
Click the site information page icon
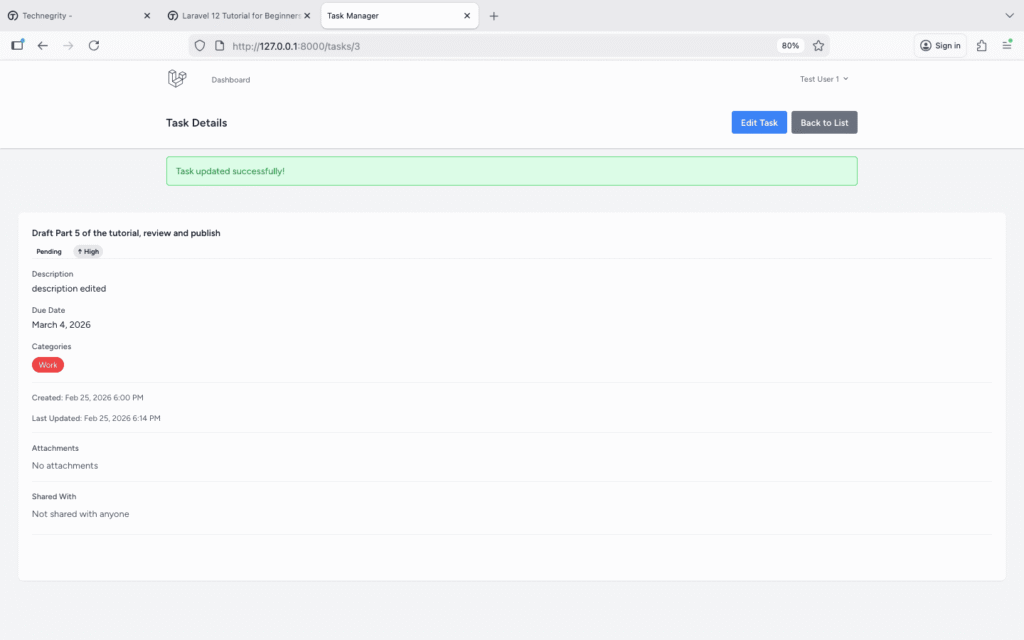pyautogui.click(x=219, y=46)
